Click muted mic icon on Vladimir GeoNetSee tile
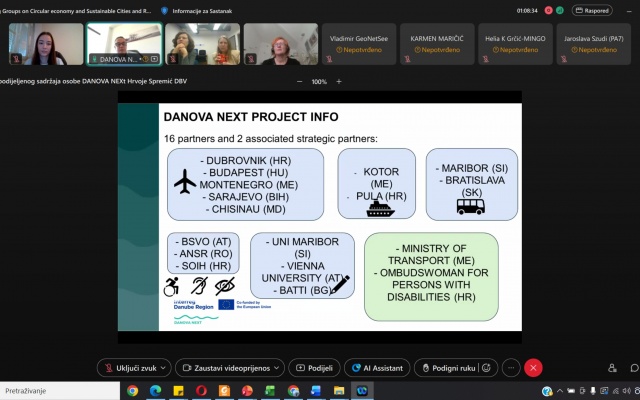 [x=329, y=59]
